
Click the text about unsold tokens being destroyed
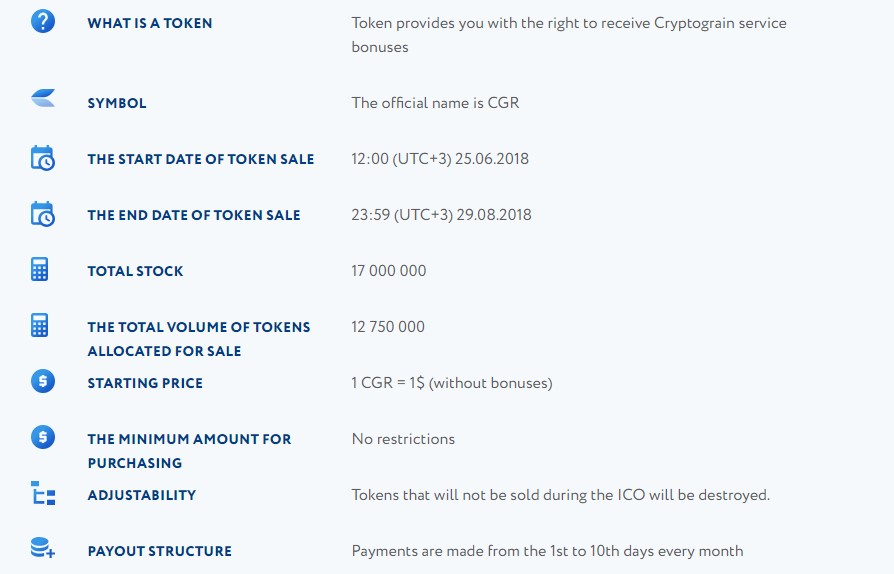560,495
